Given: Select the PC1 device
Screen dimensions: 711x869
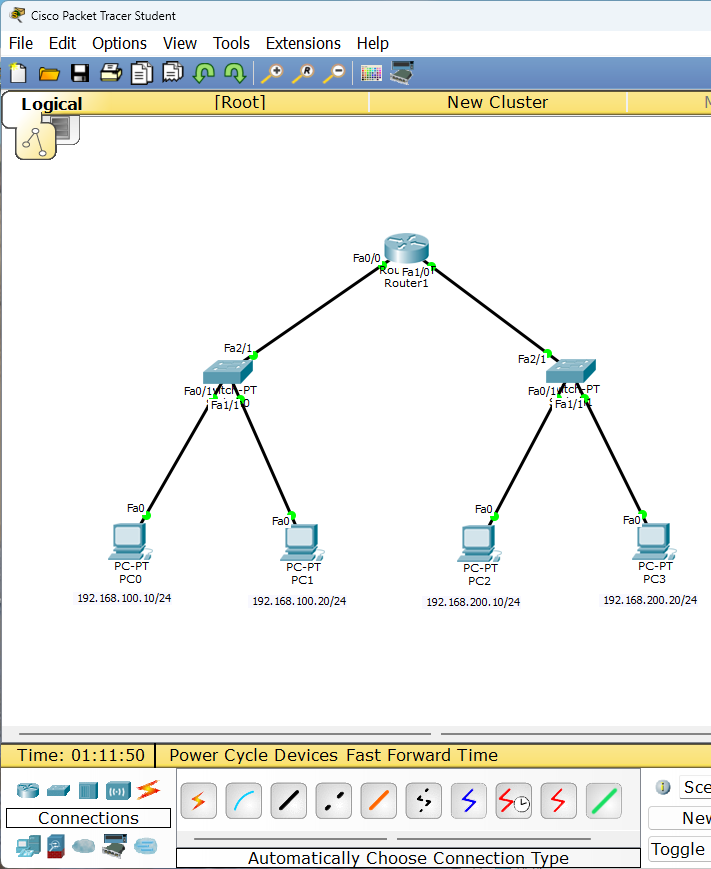Looking at the screenshot, I should [302, 543].
